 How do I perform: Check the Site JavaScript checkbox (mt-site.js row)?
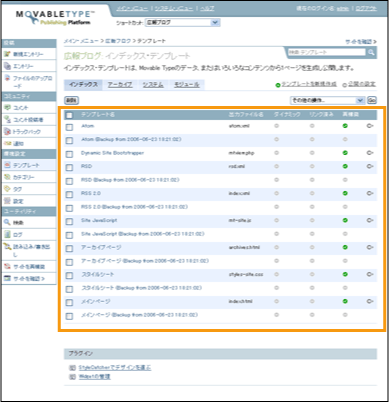(69, 221)
